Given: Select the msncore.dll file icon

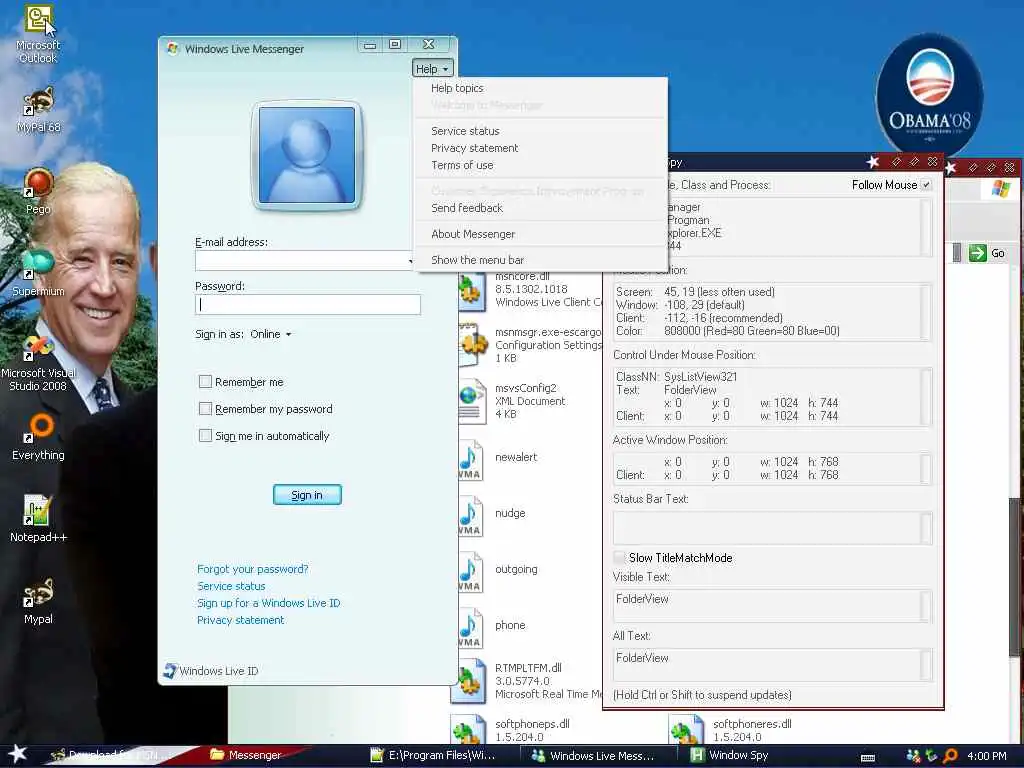Looking at the screenshot, I should (x=473, y=291).
